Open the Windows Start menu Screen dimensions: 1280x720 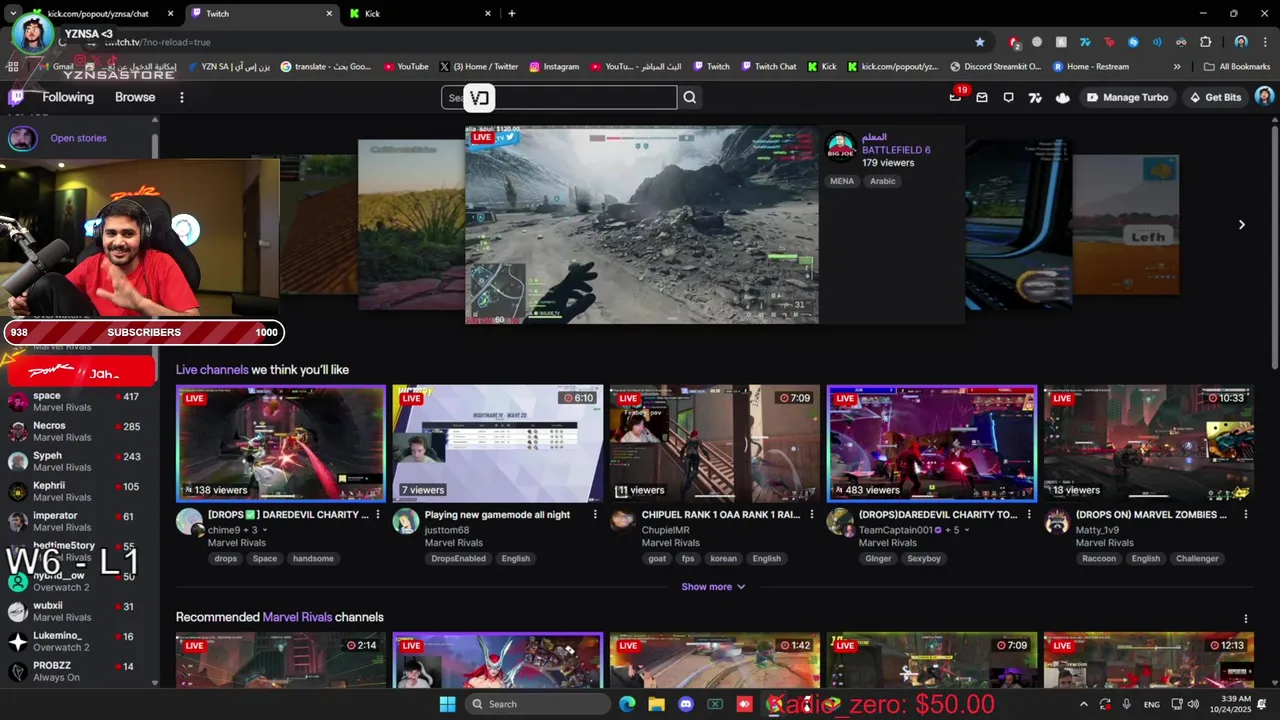[447, 704]
